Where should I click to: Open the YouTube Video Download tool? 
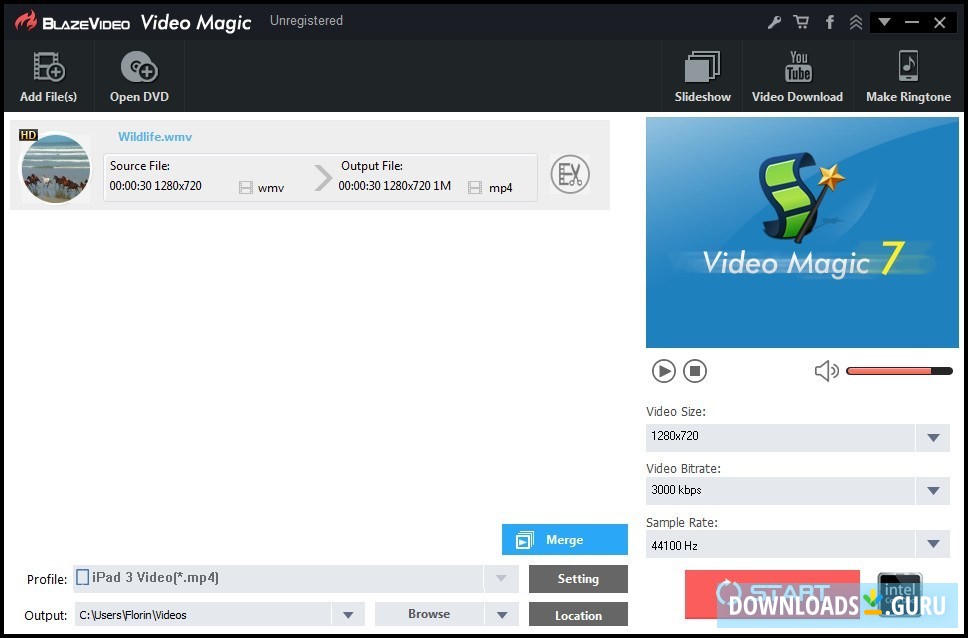797,75
